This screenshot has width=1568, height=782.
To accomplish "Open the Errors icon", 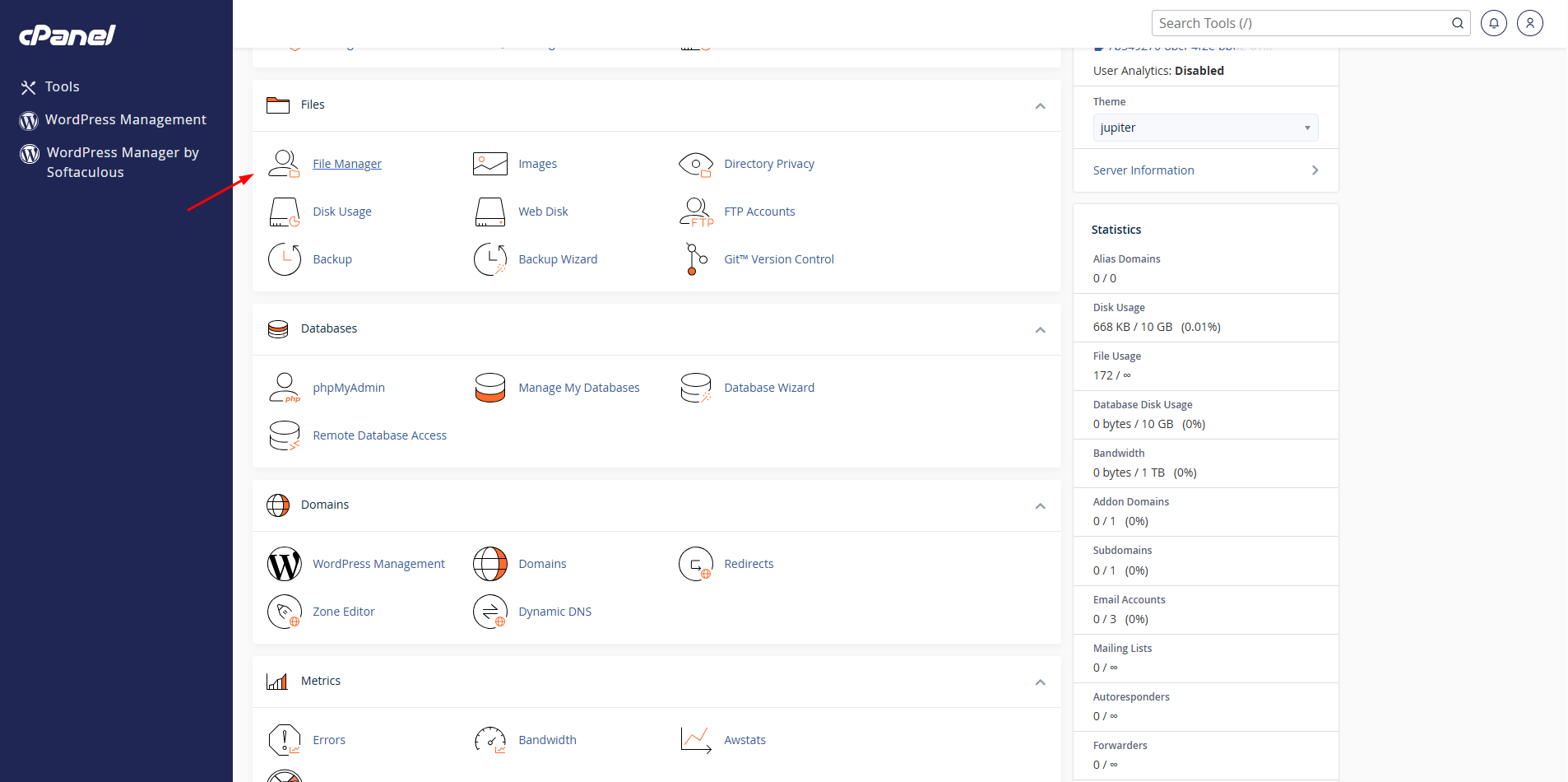I will click(284, 740).
